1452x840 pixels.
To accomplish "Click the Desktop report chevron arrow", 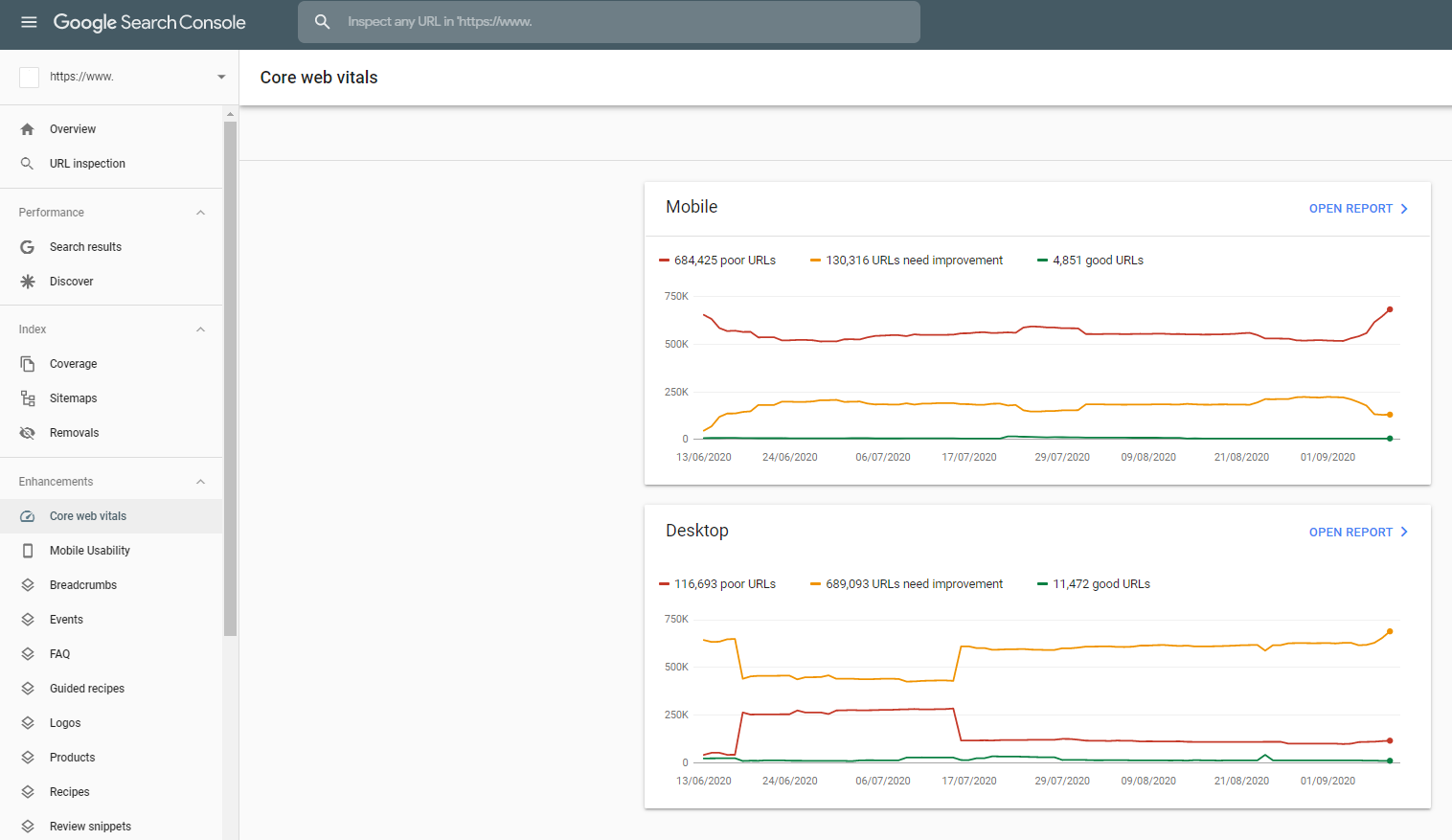I will (1404, 533).
